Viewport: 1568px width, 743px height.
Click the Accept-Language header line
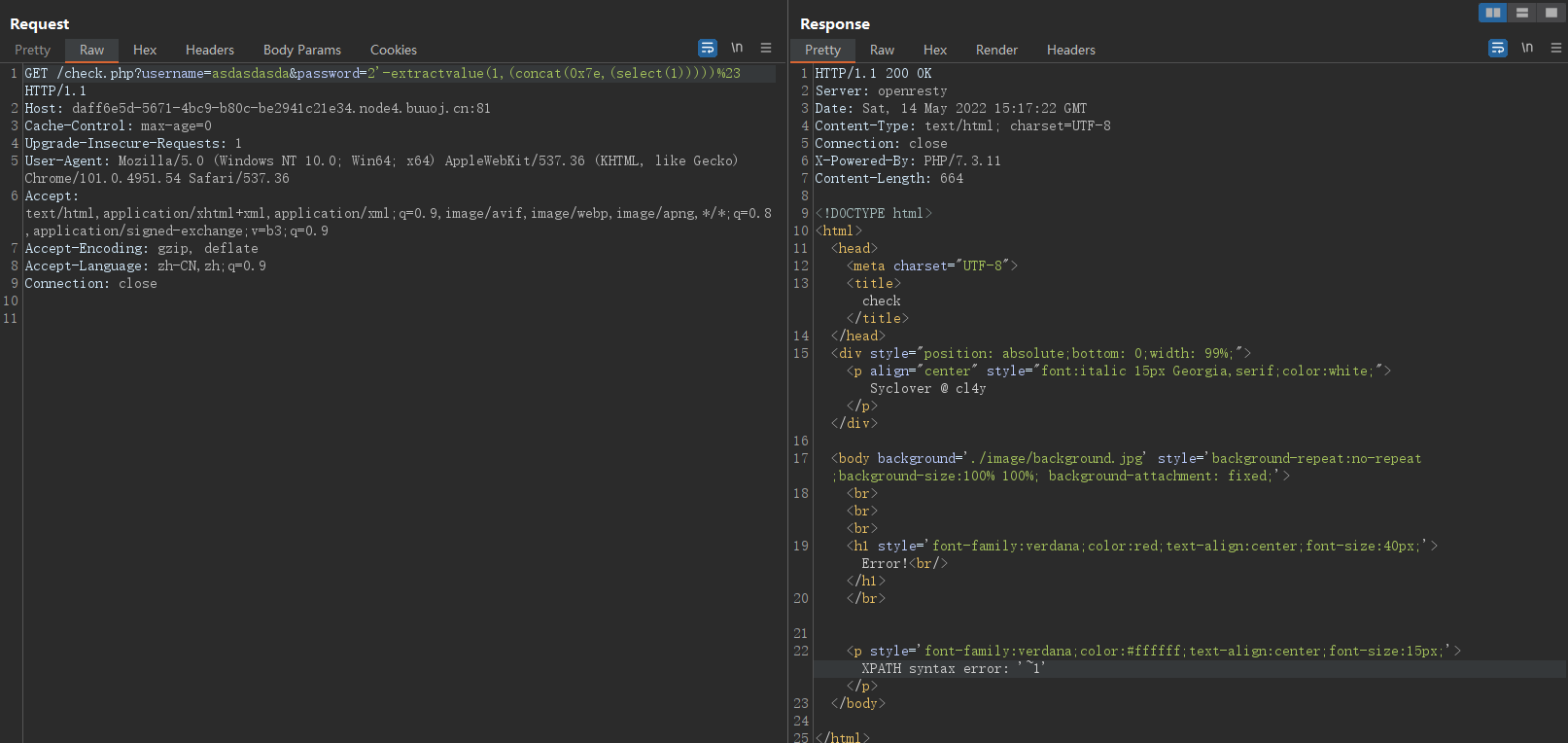click(x=145, y=265)
